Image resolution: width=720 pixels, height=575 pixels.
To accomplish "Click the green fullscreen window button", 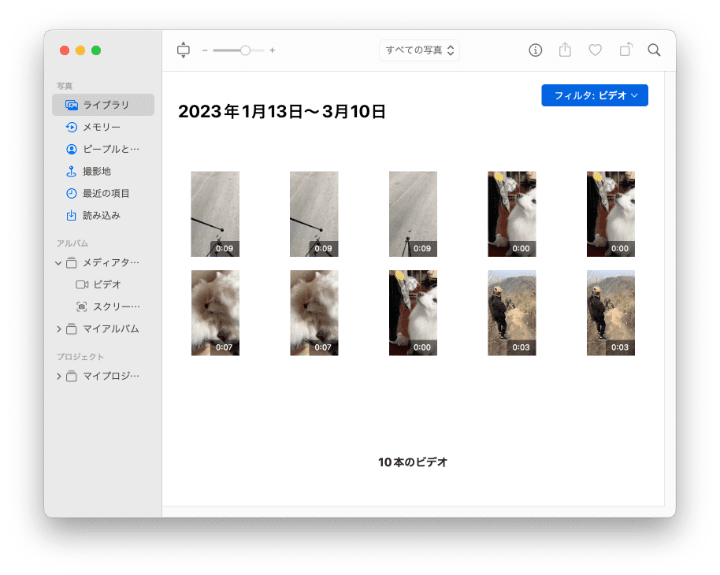I will pyautogui.click(x=96, y=51).
